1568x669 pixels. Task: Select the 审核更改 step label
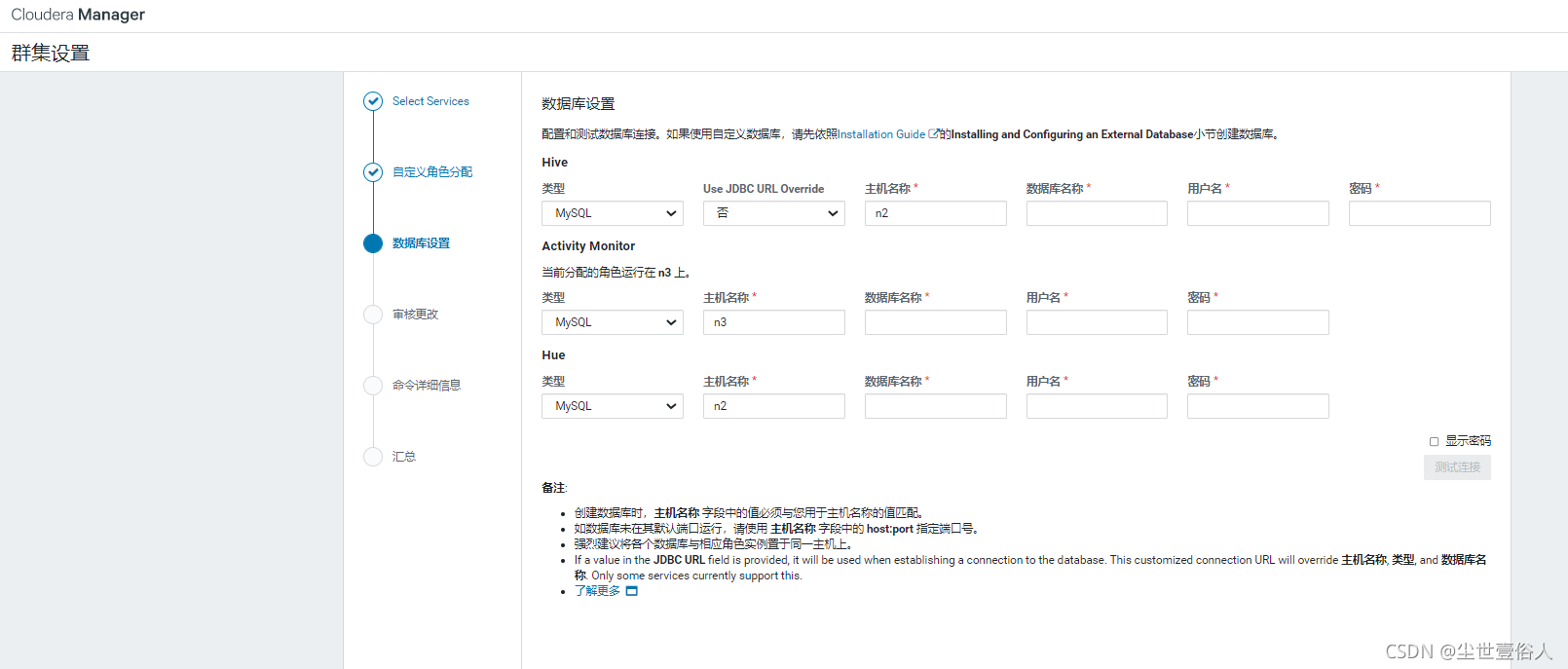[x=415, y=315]
